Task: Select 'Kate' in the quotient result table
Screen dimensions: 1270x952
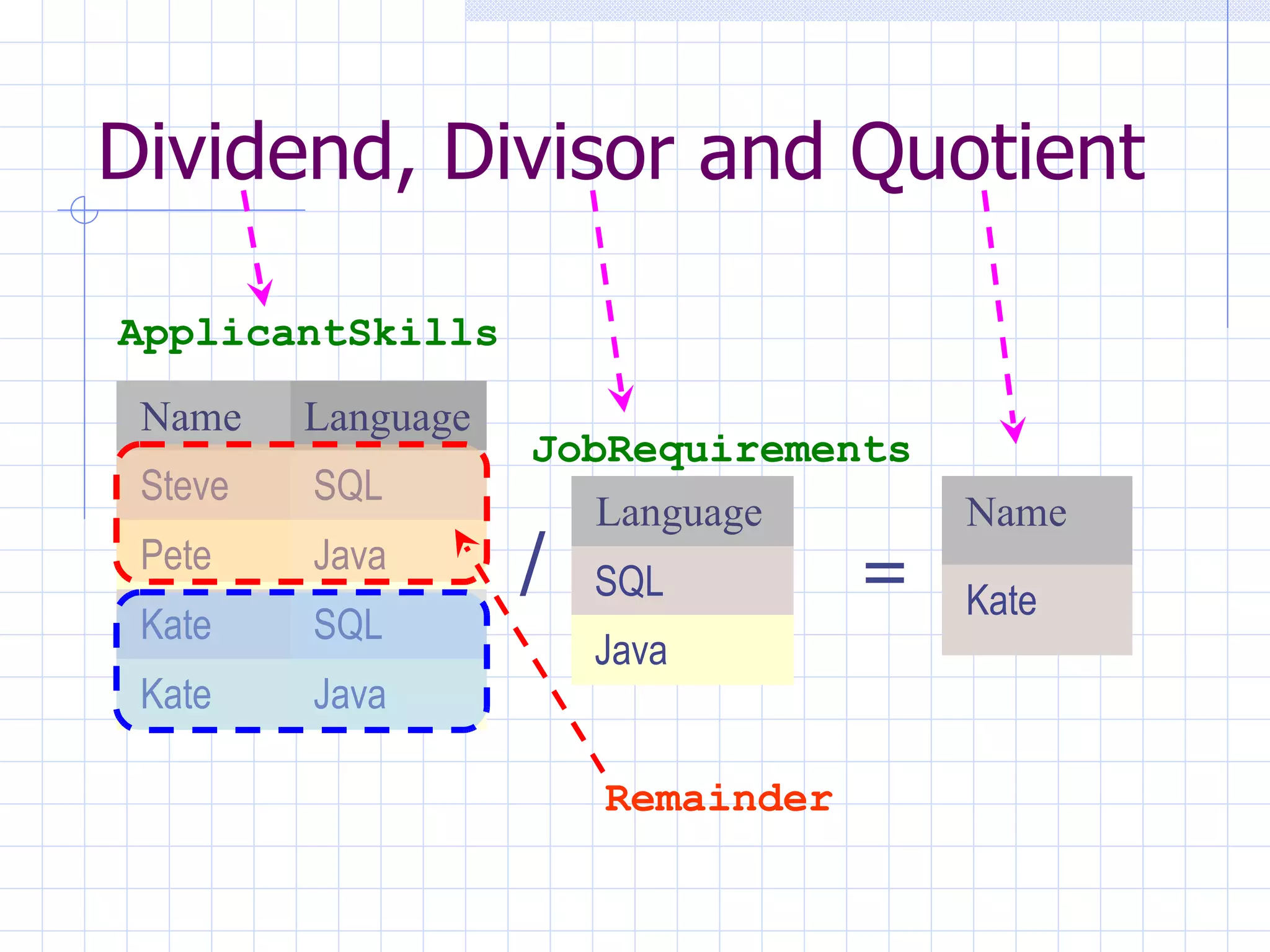Action: [x=1037, y=610]
